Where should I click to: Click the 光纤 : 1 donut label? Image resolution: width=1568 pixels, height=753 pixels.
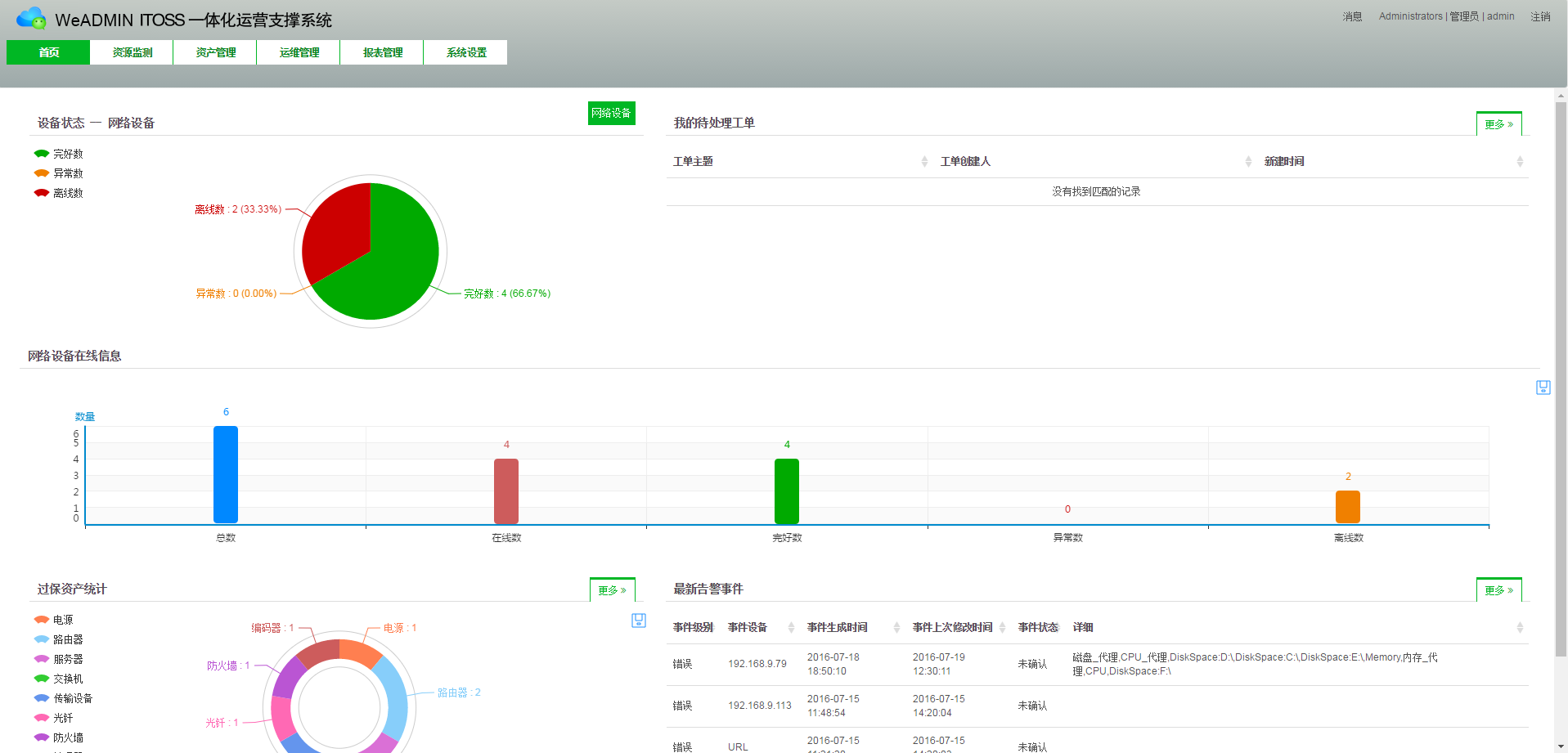pyautogui.click(x=222, y=723)
